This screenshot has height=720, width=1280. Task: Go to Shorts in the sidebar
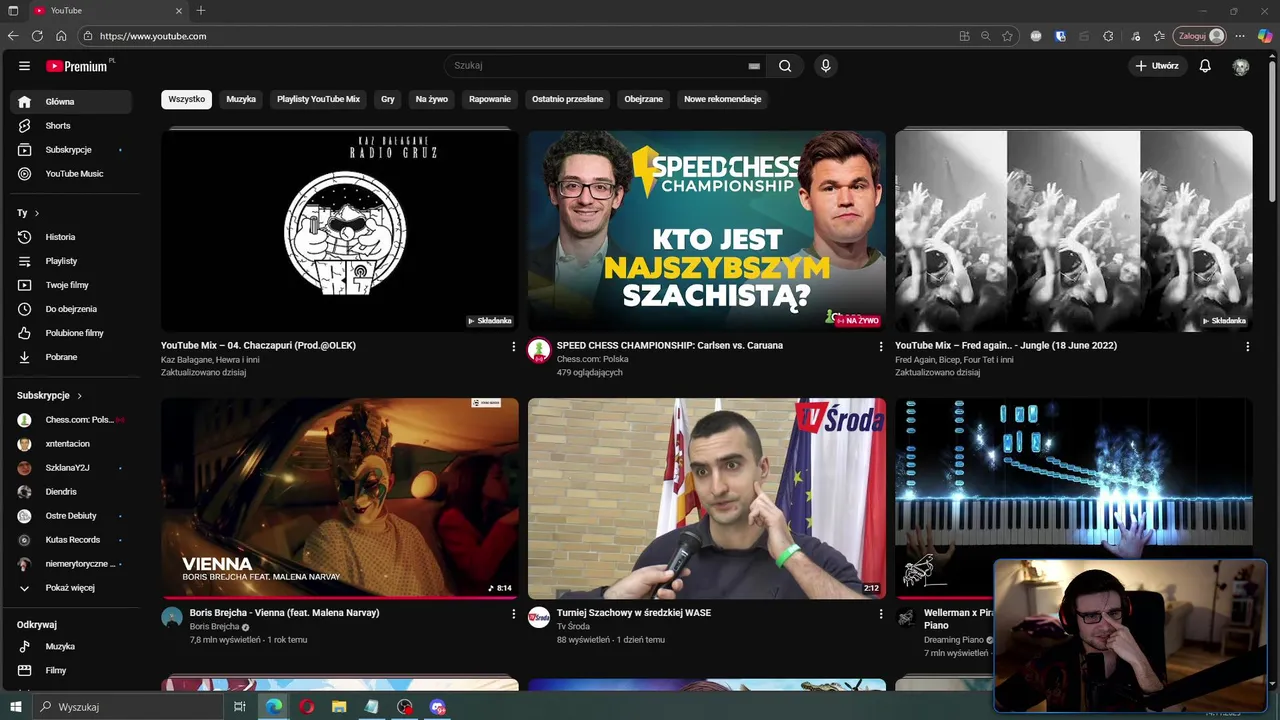(70, 126)
